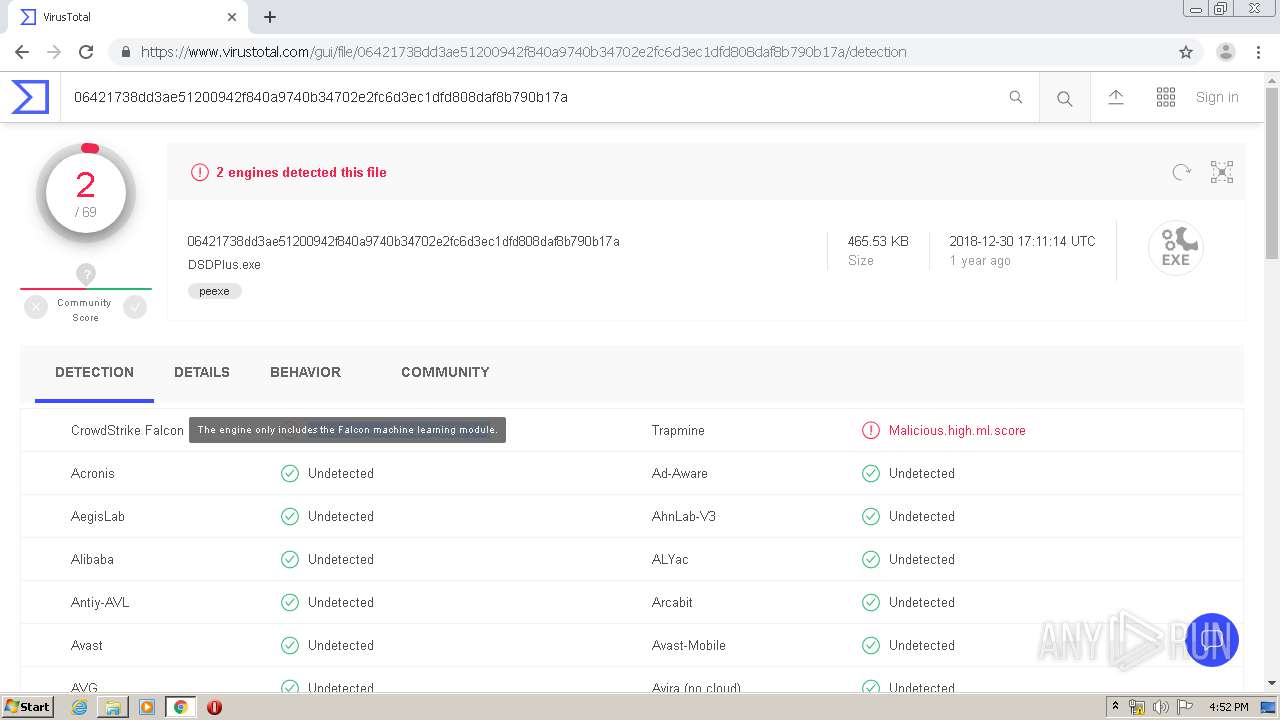The height and width of the screenshot is (720, 1280).
Task: Open a new browser tab
Action: (270, 17)
